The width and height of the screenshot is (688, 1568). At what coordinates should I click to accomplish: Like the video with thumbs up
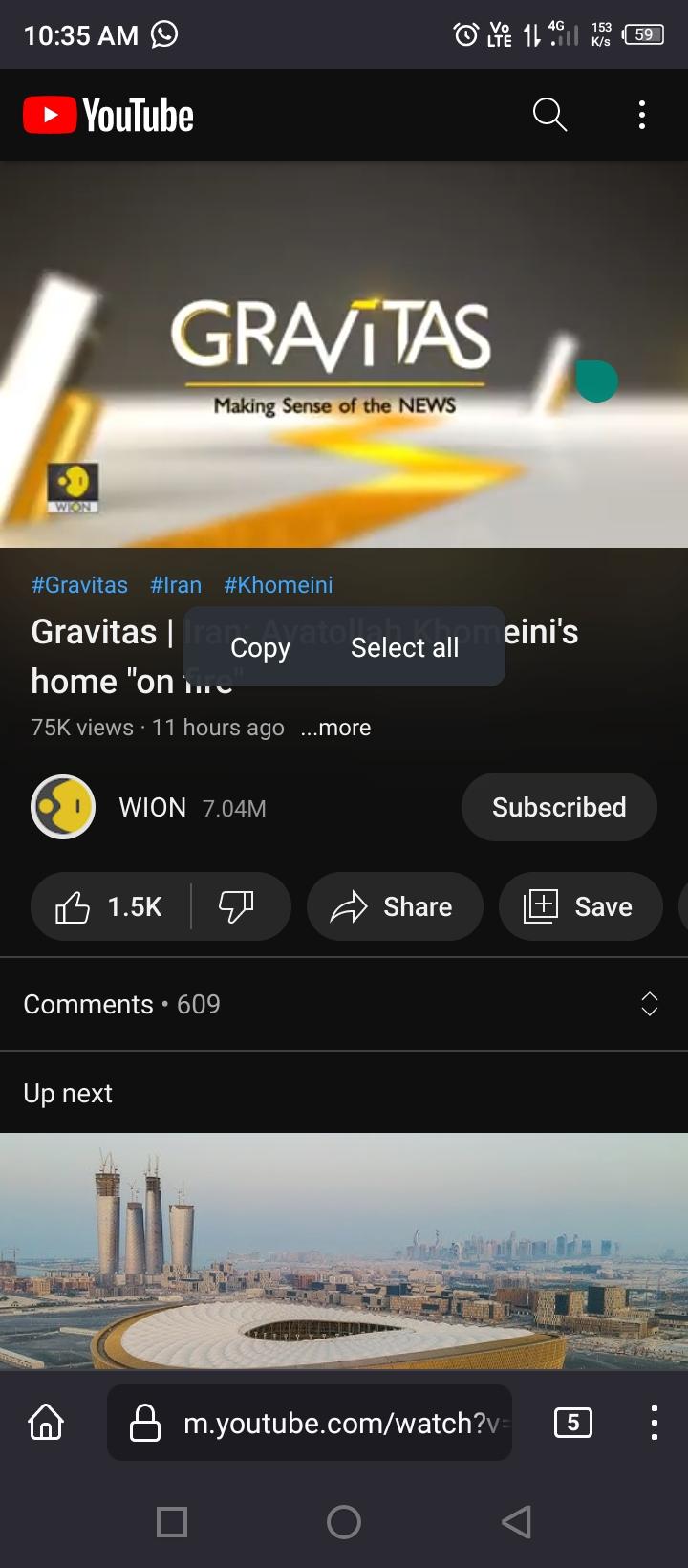[x=110, y=906]
